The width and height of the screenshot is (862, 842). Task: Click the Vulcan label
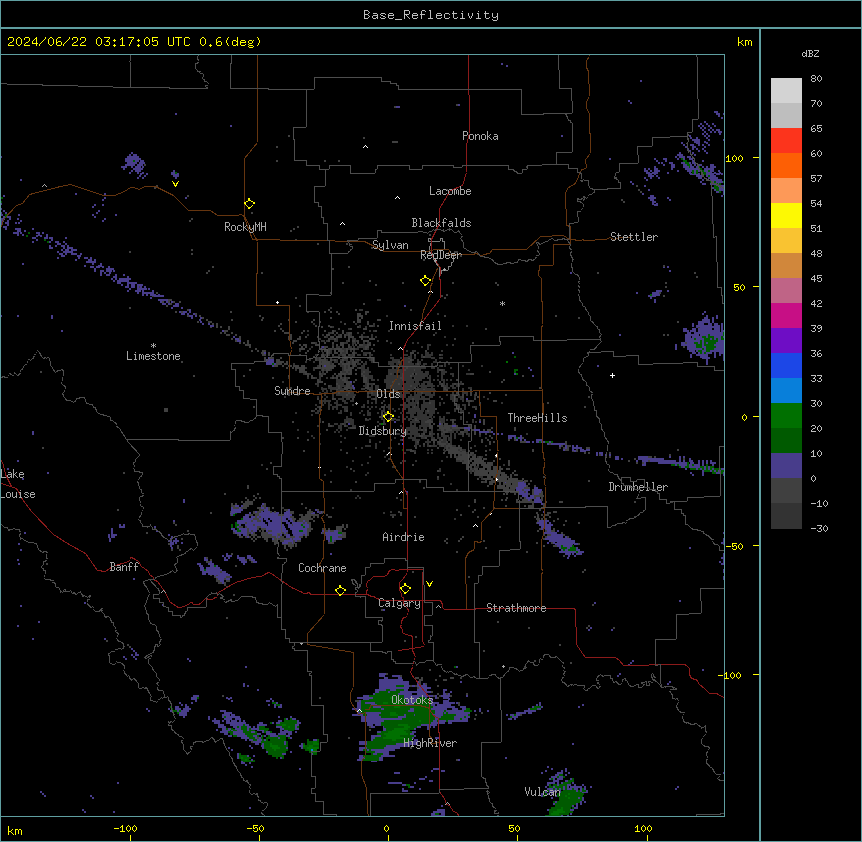point(542,792)
